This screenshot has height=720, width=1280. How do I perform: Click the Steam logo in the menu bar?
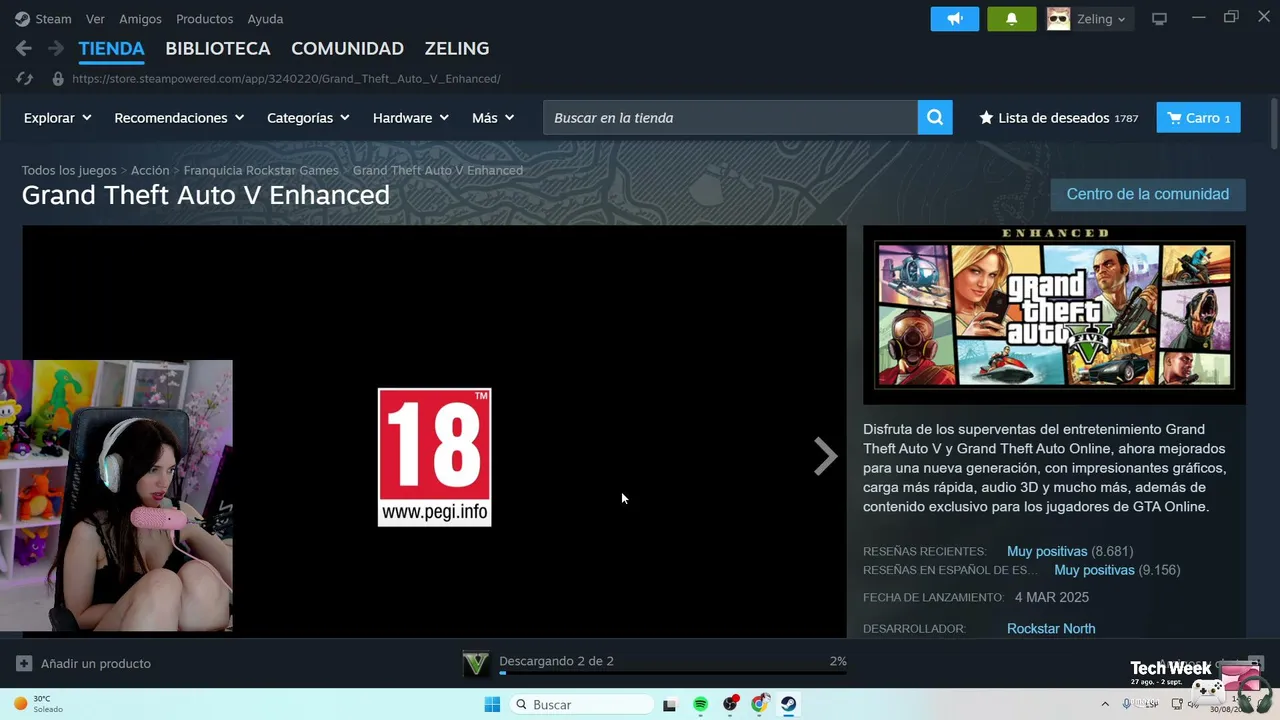coord(22,19)
